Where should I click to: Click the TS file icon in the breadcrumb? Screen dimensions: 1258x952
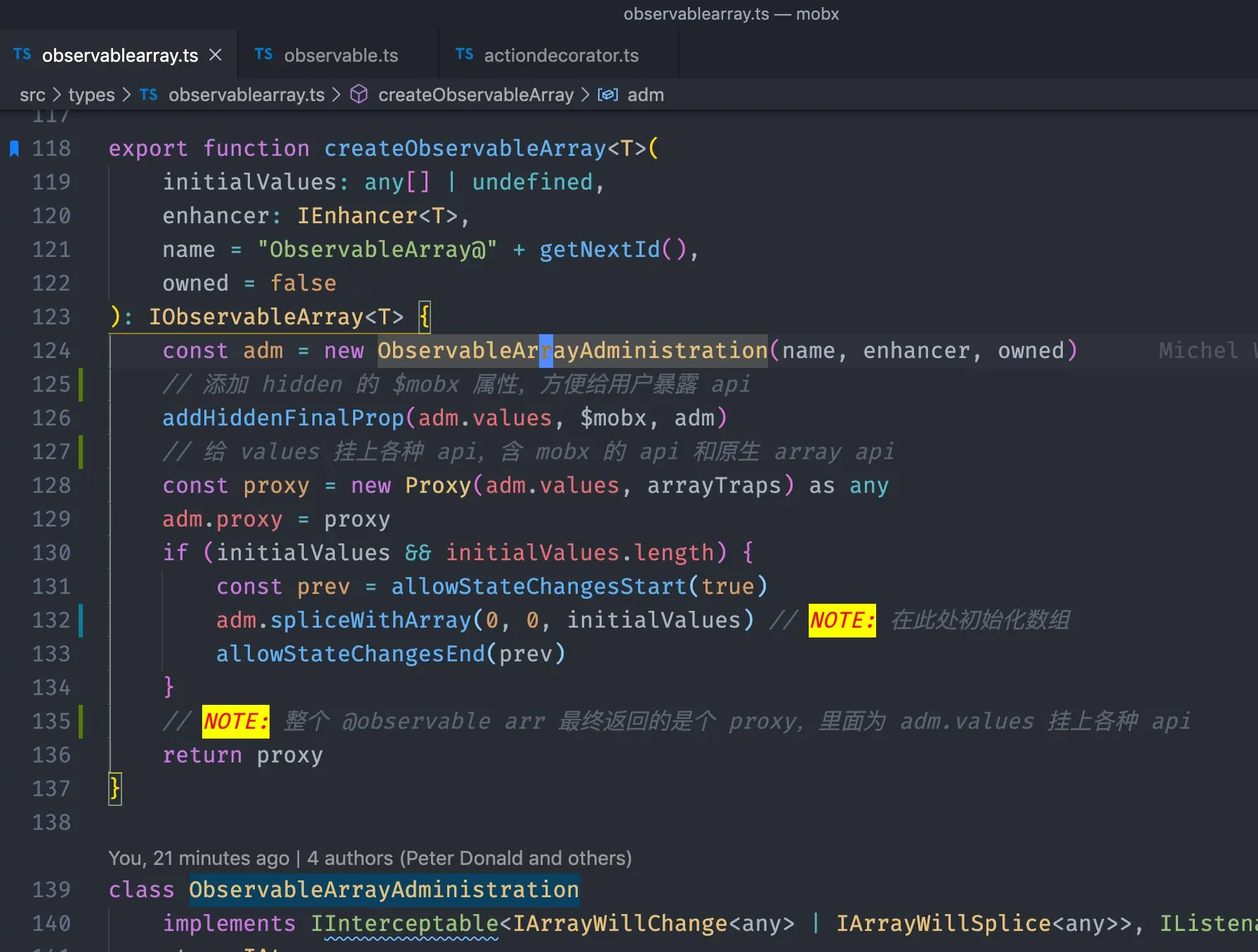148,95
